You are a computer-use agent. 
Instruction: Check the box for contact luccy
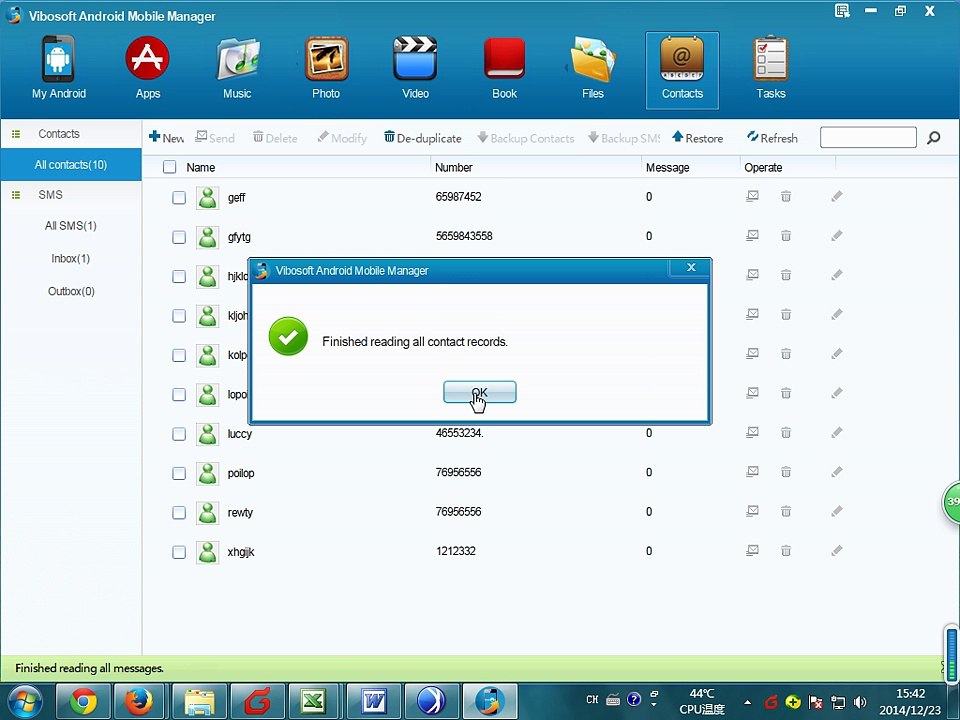[179, 434]
